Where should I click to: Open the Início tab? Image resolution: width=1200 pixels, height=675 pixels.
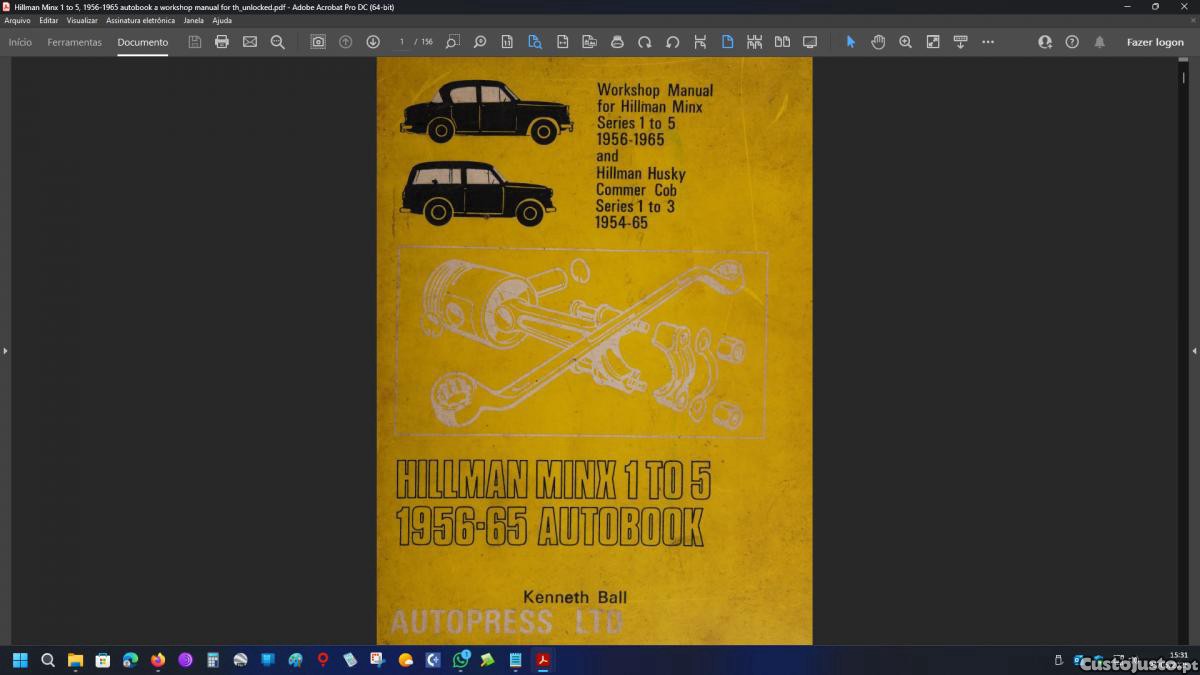point(20,42)
